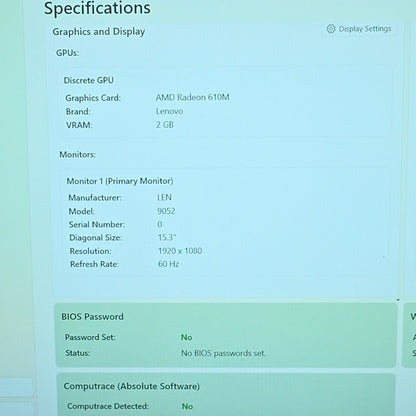Select the serial number value 0
416x416 pixels.
point(160,224)
